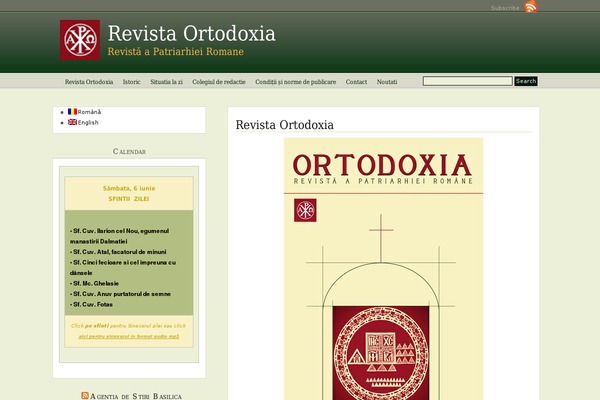Screen dimensions: 600x400
Task: Click the Romanian flag icon
Action: 72,111
